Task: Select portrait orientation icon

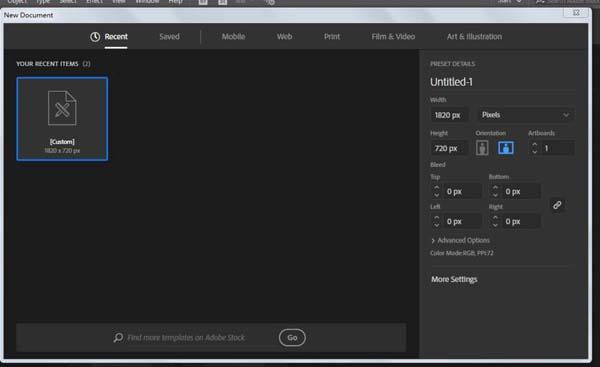Action: click(x=482, y=148)
